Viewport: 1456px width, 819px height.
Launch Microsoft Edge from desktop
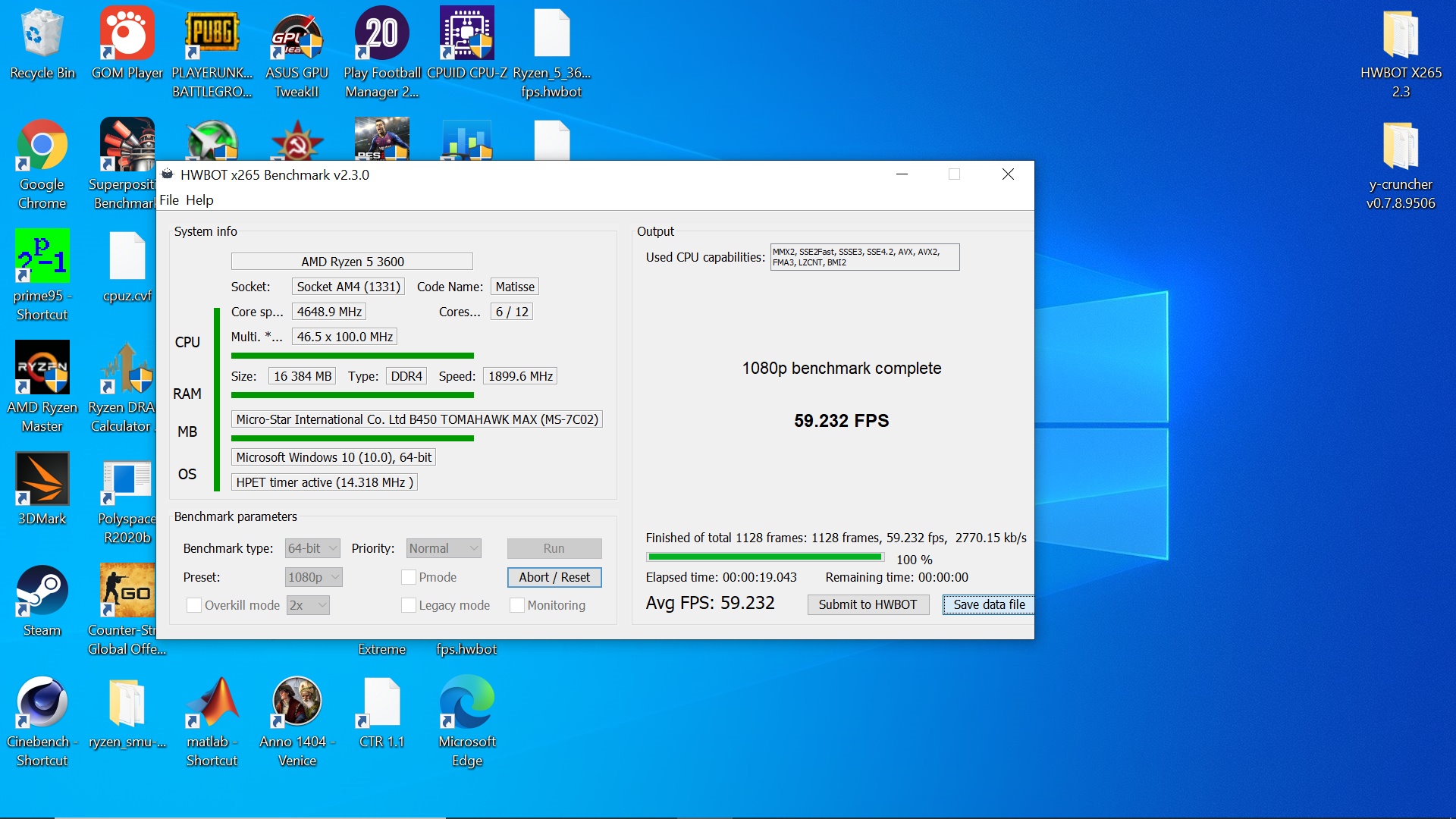(467, 721)
